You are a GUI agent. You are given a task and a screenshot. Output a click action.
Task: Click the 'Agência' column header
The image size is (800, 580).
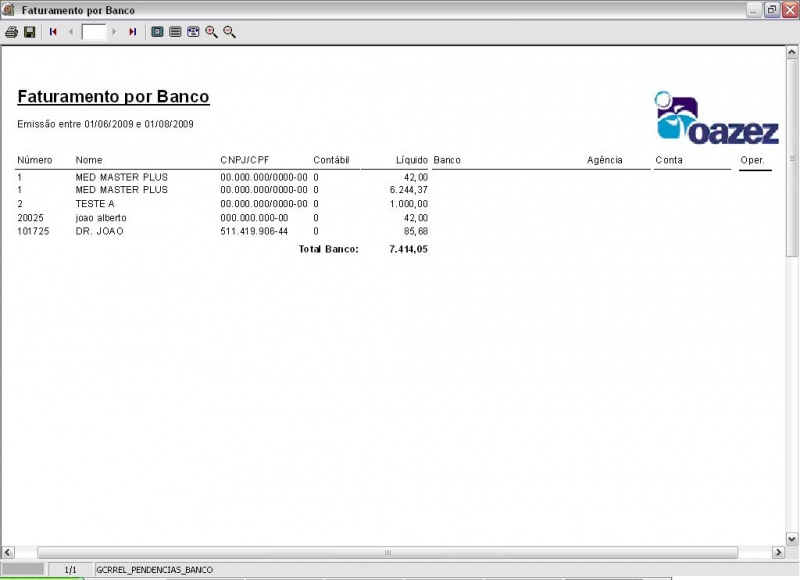(x=605, y=160)
